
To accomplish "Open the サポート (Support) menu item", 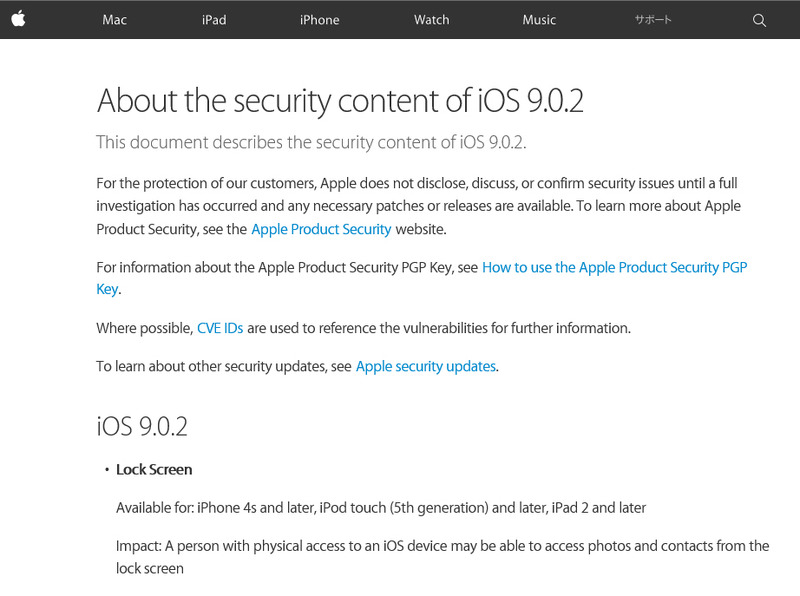I will pyautogui.click(x=653, y=20).
